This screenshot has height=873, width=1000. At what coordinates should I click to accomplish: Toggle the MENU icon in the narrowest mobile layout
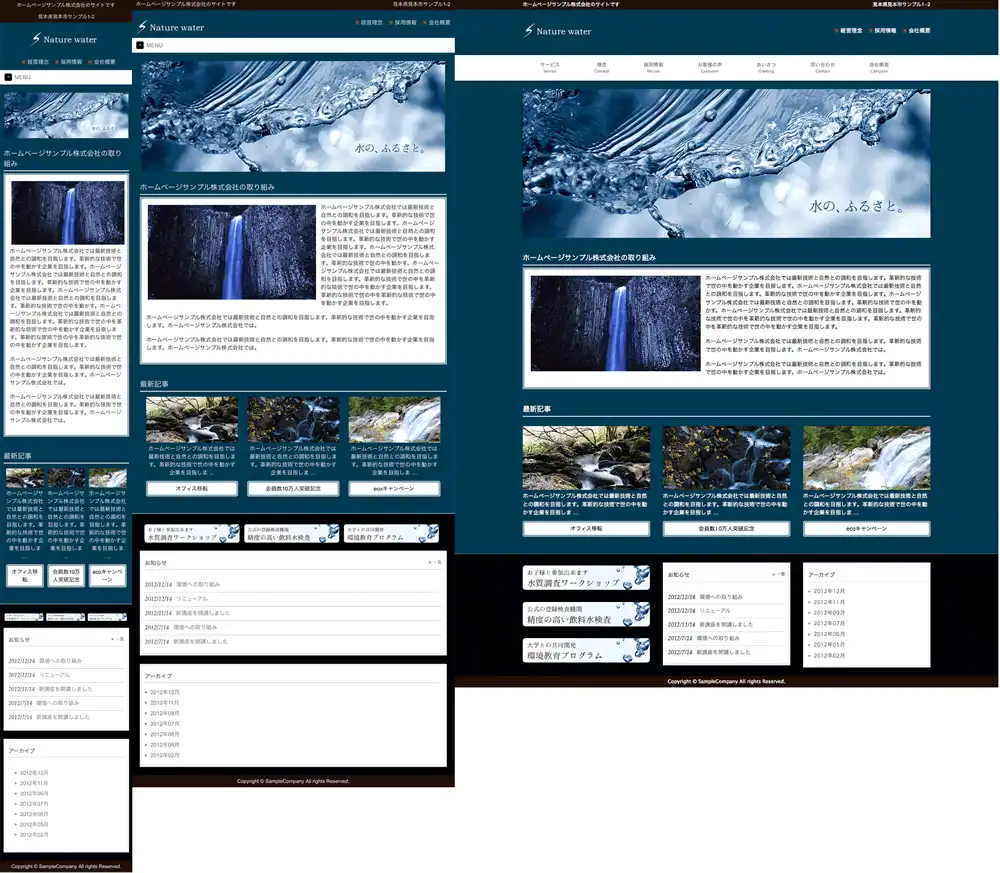pos(8,77)
